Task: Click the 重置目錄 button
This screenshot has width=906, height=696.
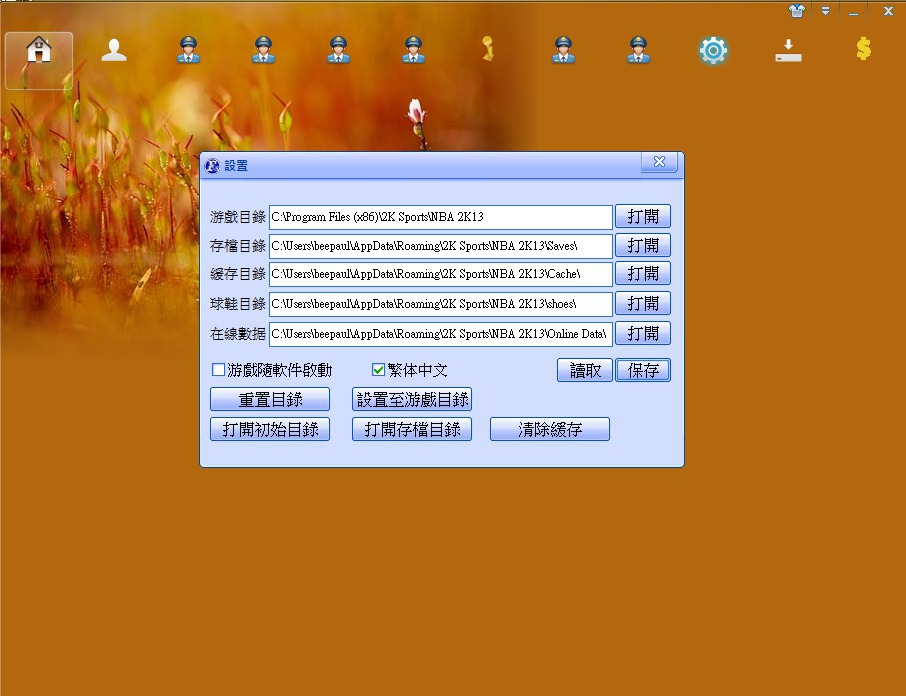Action: click(270, 399)
